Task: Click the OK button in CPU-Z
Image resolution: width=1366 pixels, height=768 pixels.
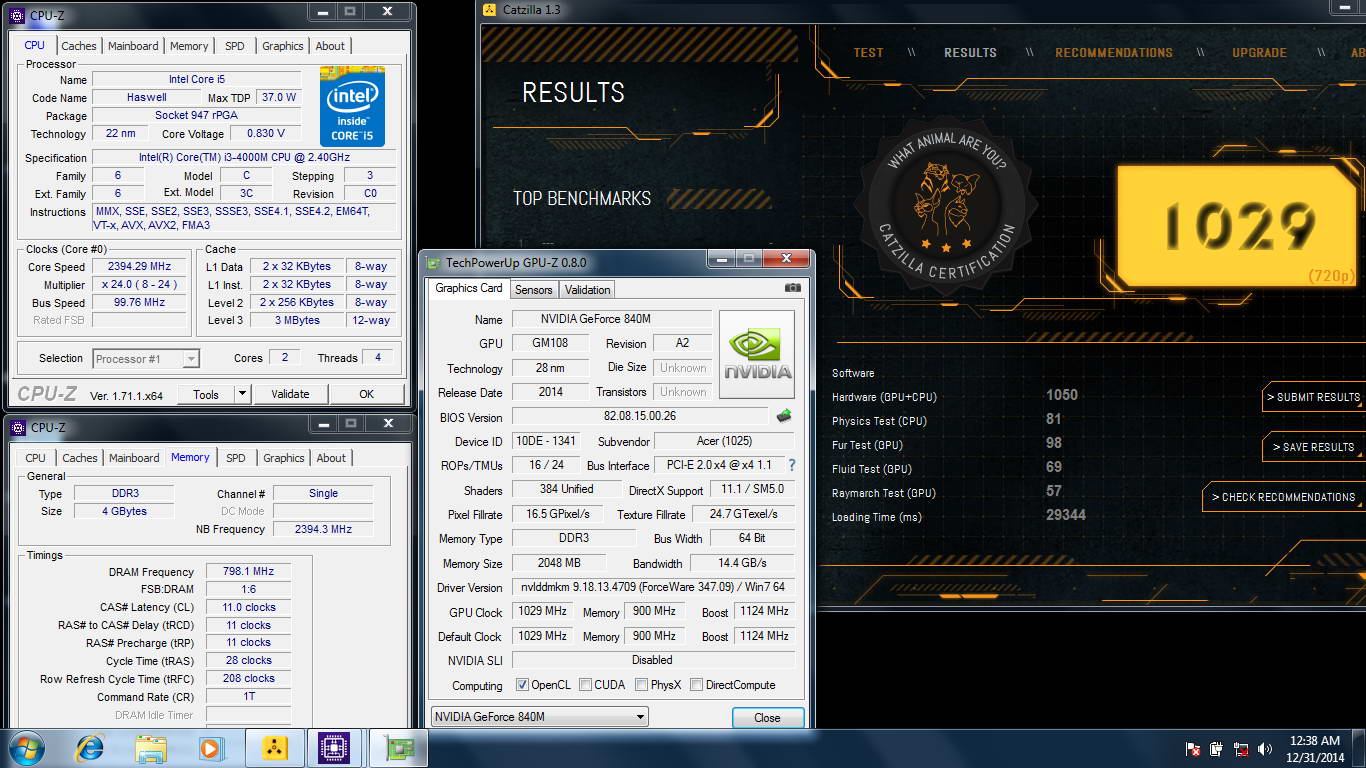Action: click(x=367, y=394)
